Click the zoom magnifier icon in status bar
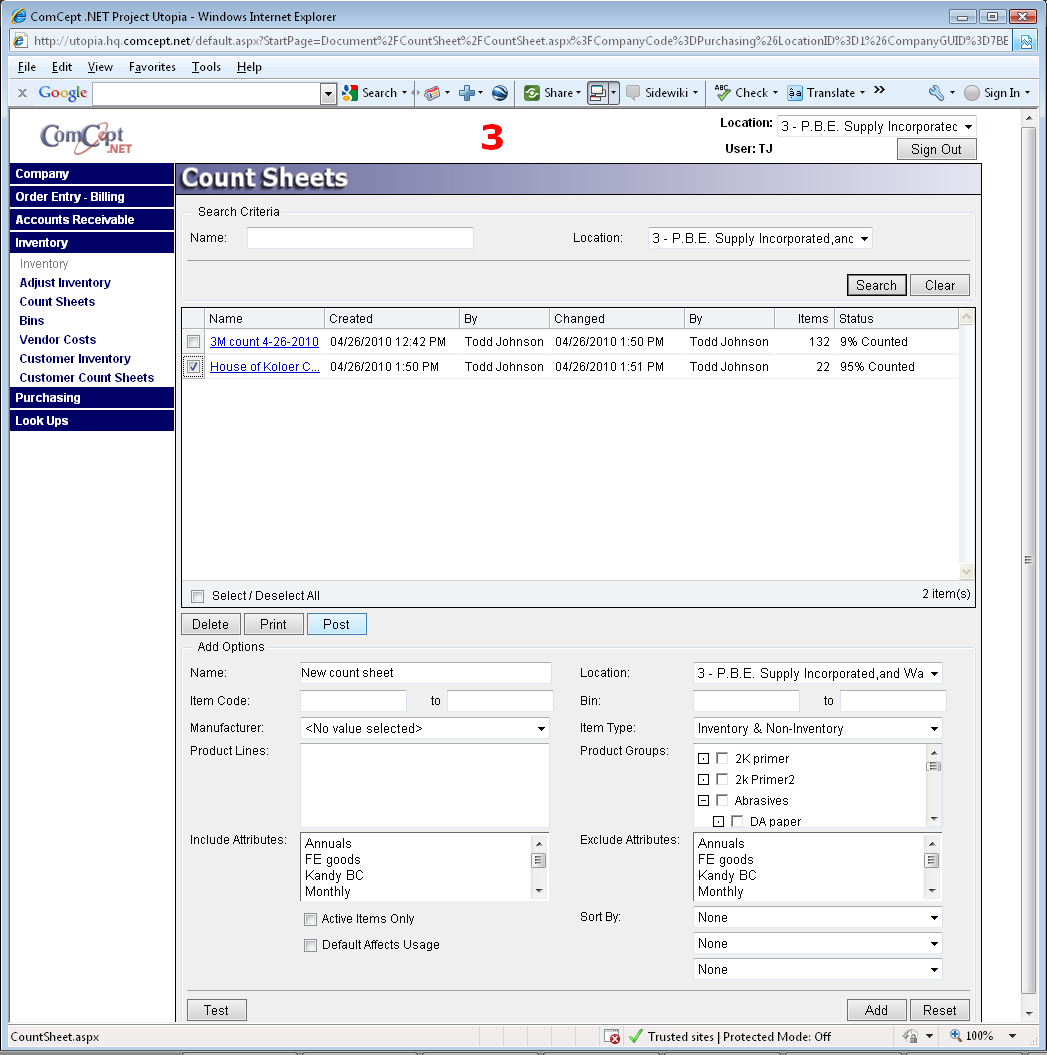The image size is (1047, 1055). [x=955, y=1036]
